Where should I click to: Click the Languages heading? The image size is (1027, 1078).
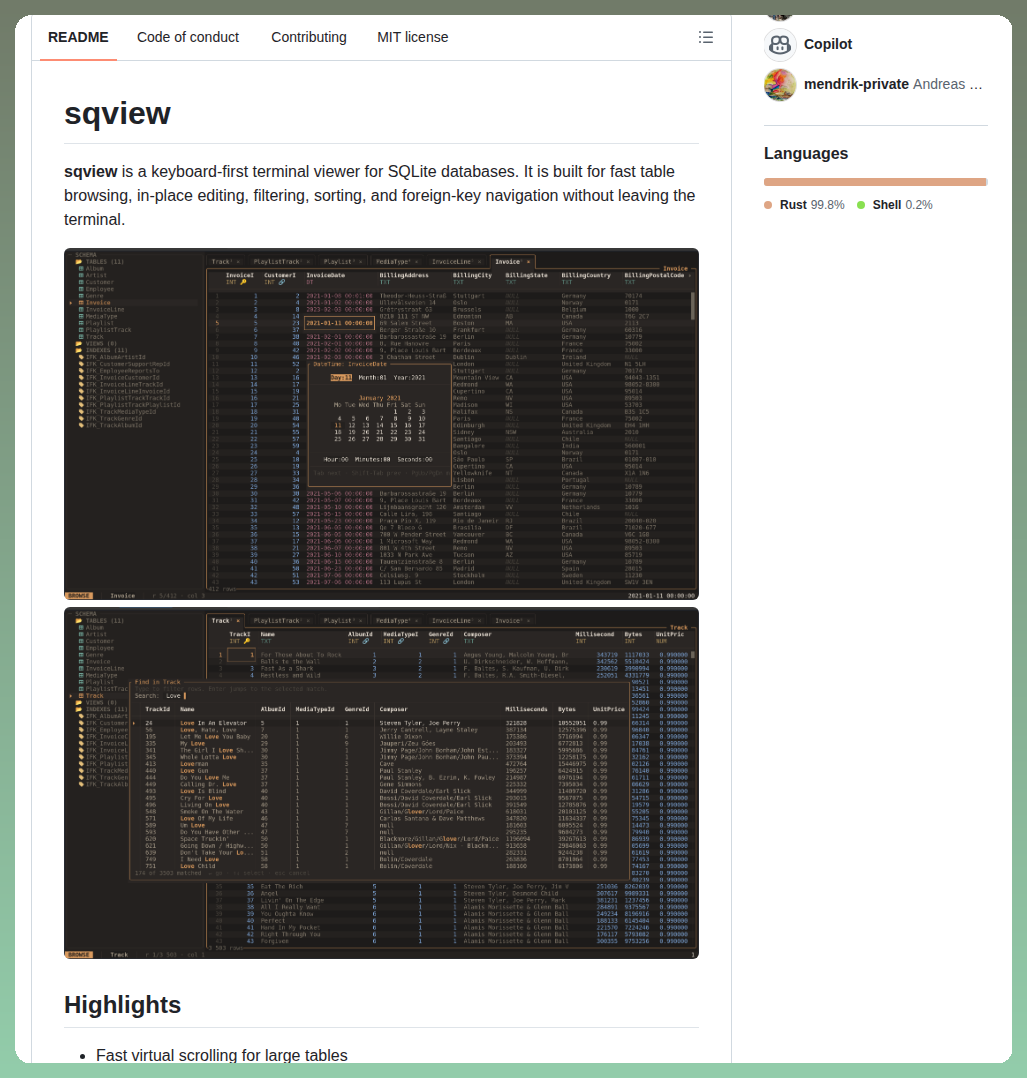tap(806, 153)
